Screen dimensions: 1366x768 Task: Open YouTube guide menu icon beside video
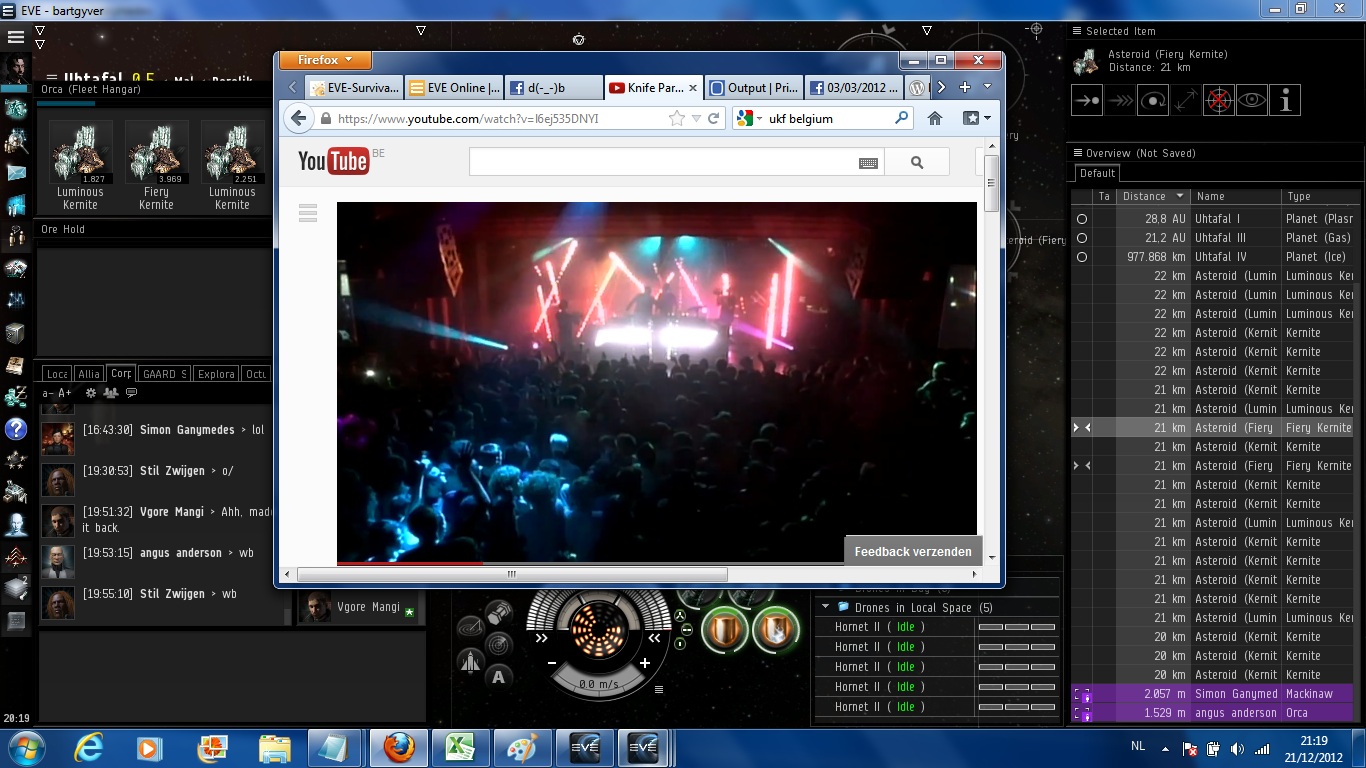pyautogui.click(x=308, y=212)
